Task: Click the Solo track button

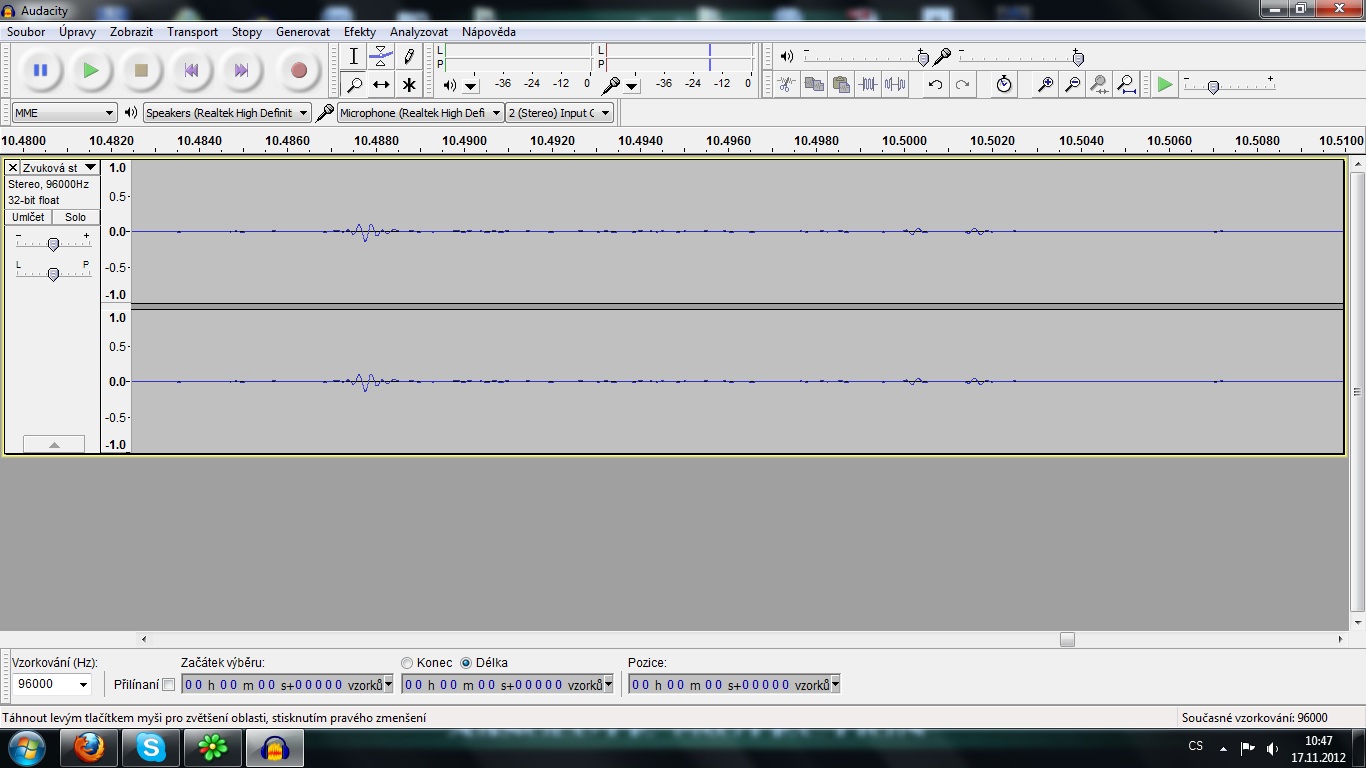Action: pos(76,217)
